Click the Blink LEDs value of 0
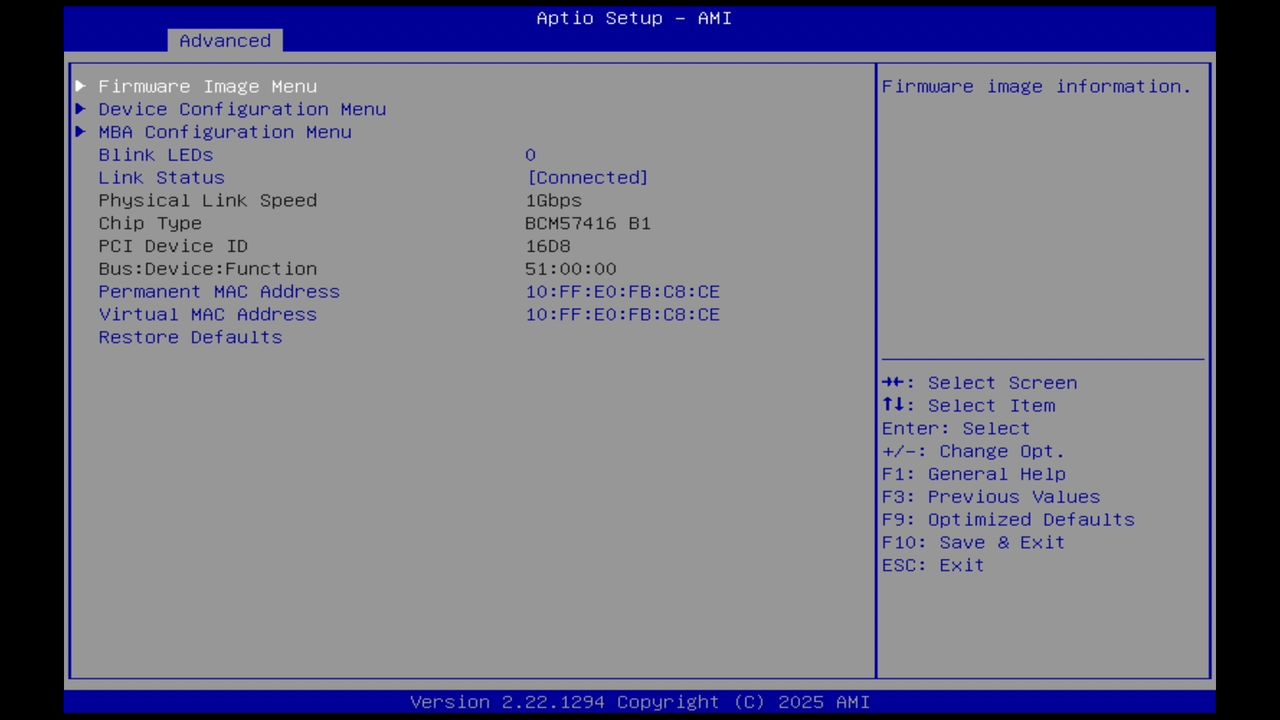This screenshot has height=720, width=1280. 530,154
